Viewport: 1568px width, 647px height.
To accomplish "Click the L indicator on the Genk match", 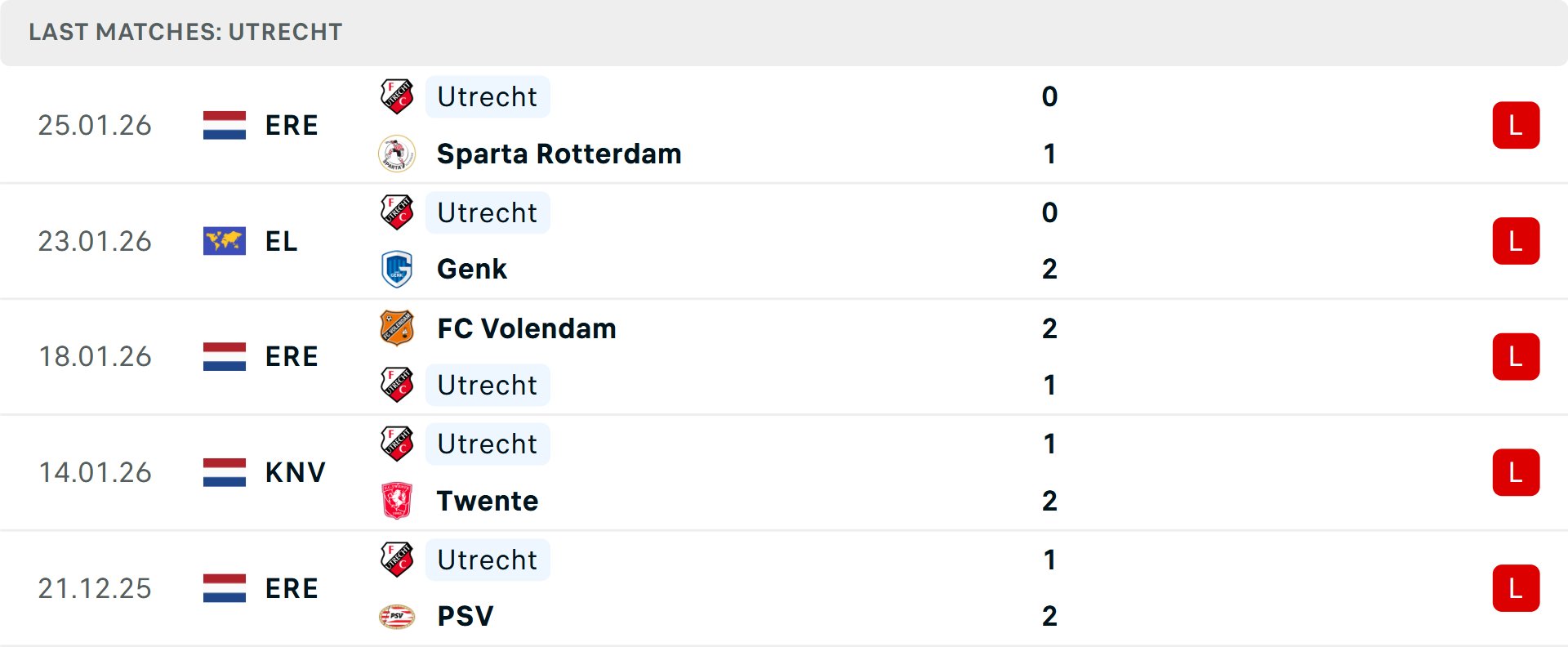I will [1516, 240].
